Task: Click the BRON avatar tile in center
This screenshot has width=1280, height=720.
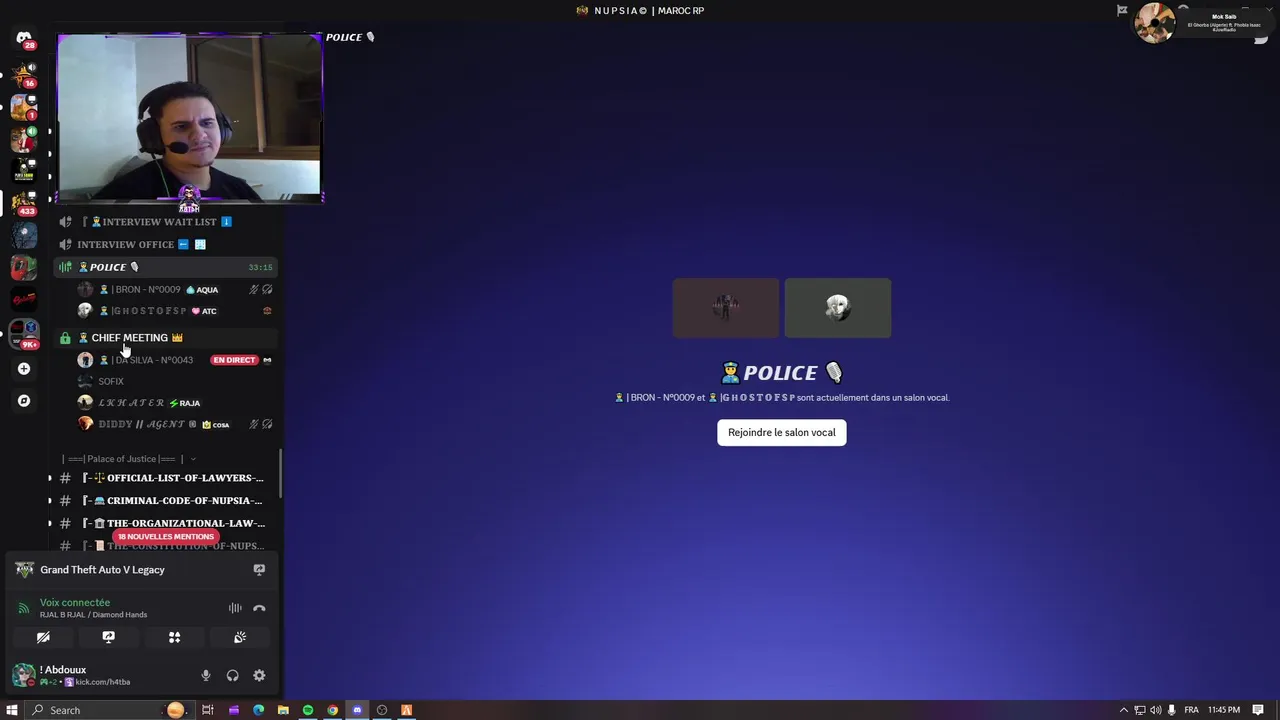Action: [726, 308]
